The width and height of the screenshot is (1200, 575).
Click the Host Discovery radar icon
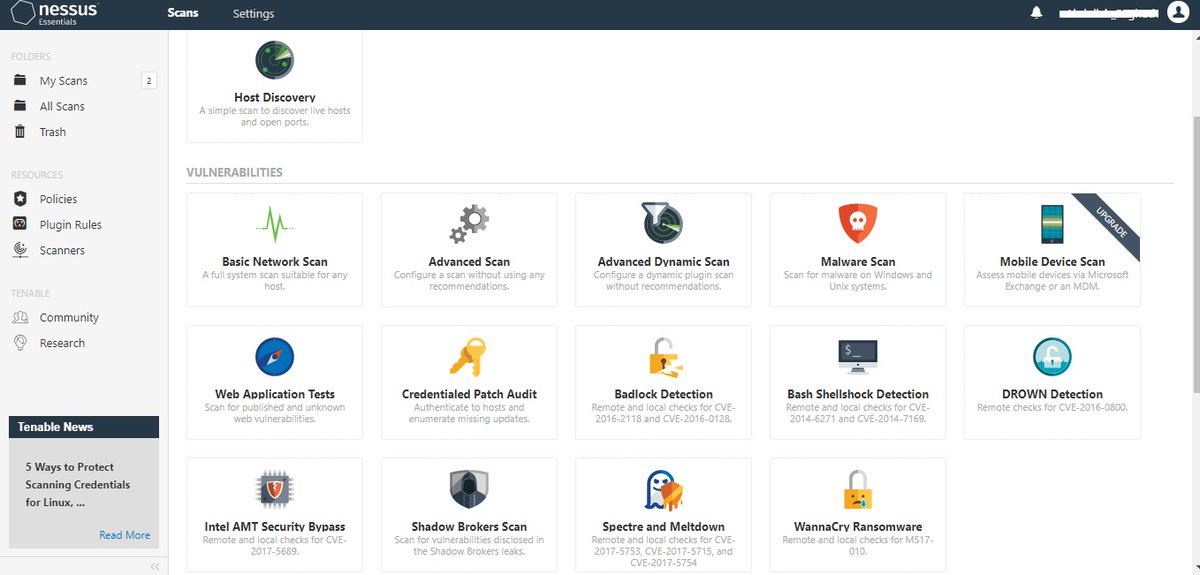[274, 60]
